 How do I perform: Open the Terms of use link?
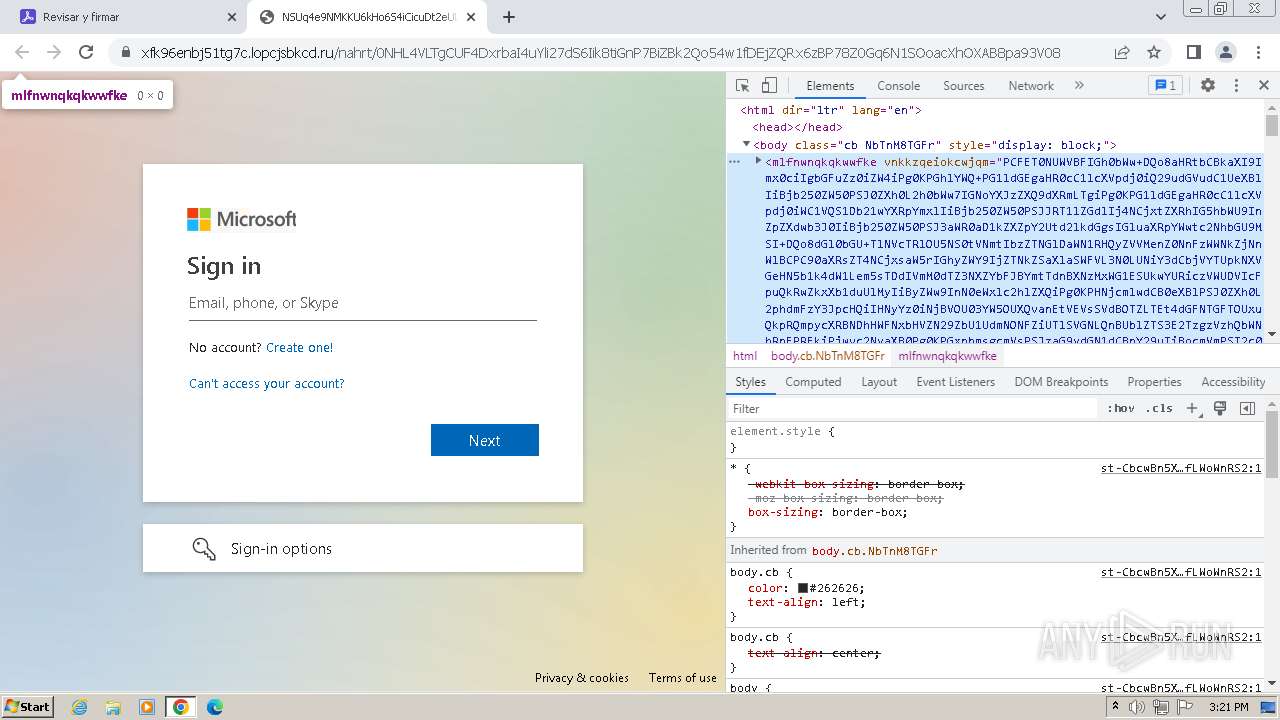click(x=683, y=678)
